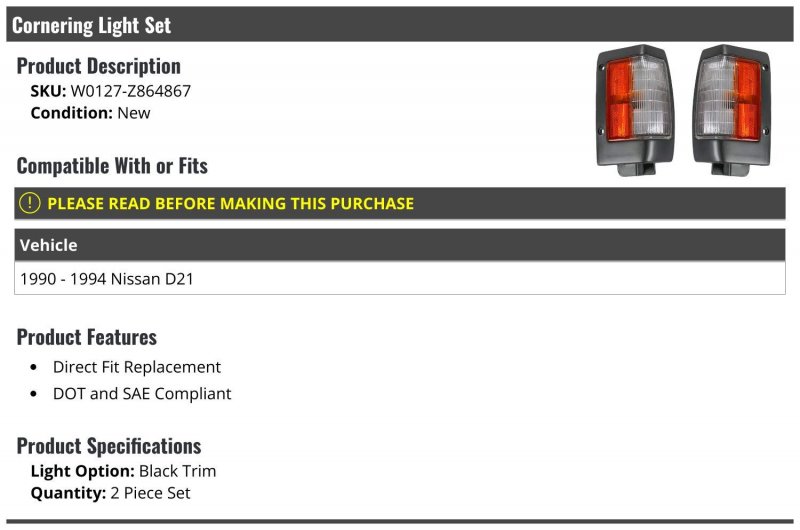Click the Vehicle table header
Image resolution: width=800 pixels, height=530 pixels.
point(399,245)
